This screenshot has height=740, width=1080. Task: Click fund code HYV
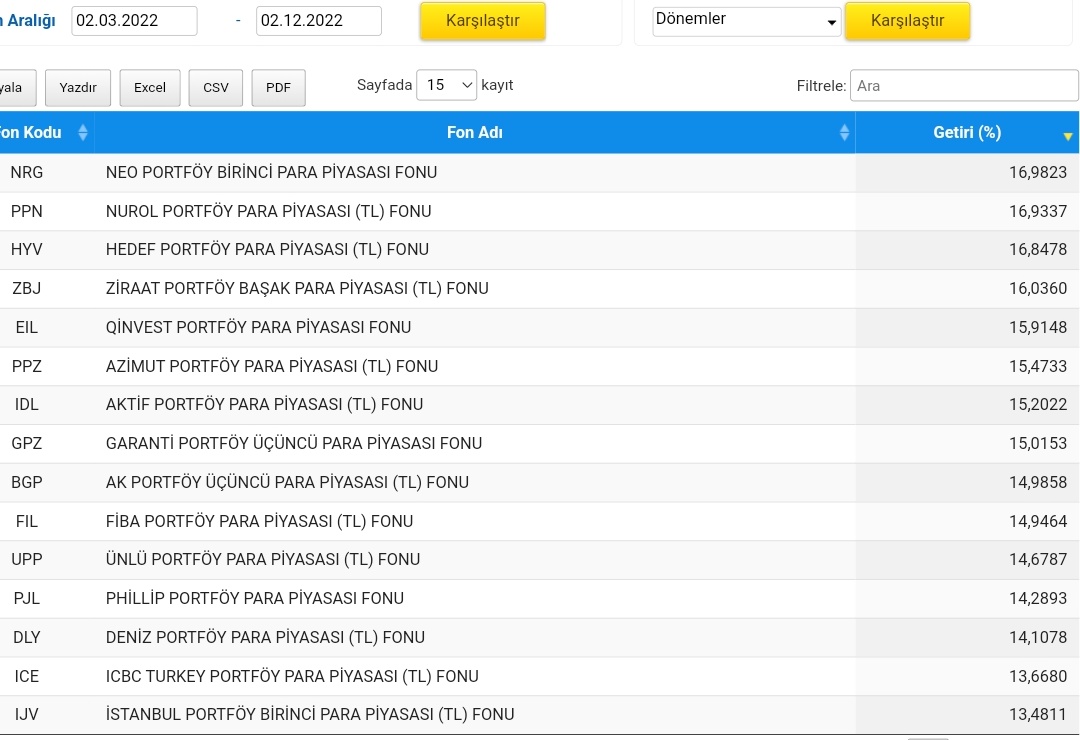[x=27, y=249]
